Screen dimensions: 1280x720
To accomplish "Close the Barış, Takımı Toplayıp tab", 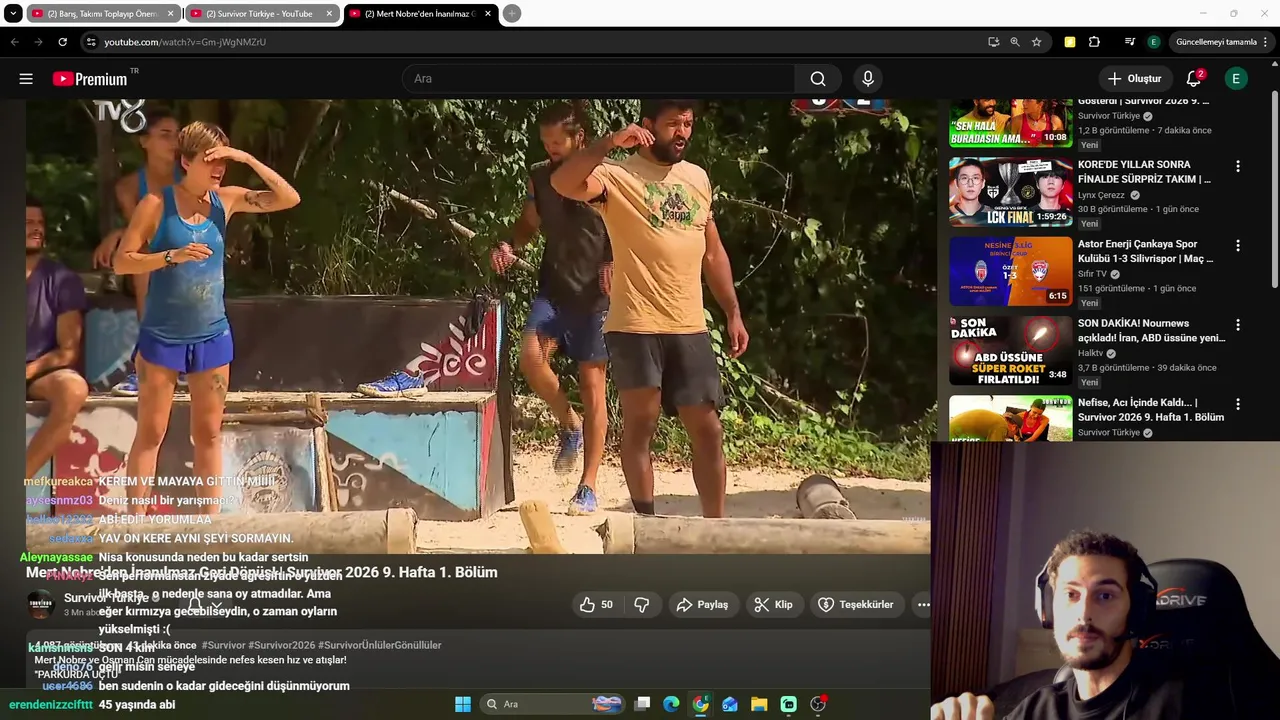I will [x=170, y=14].
